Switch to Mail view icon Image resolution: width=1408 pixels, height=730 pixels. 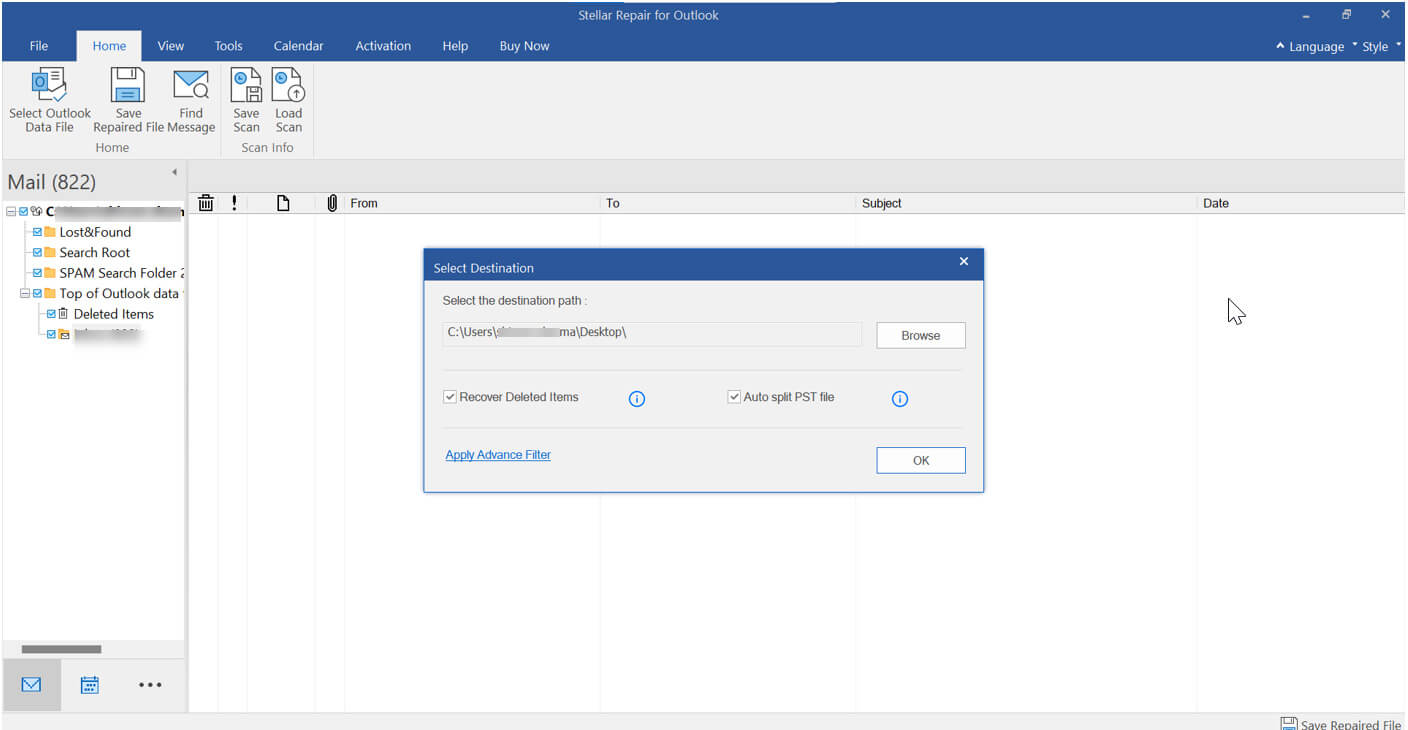click(x=31, y=685)
